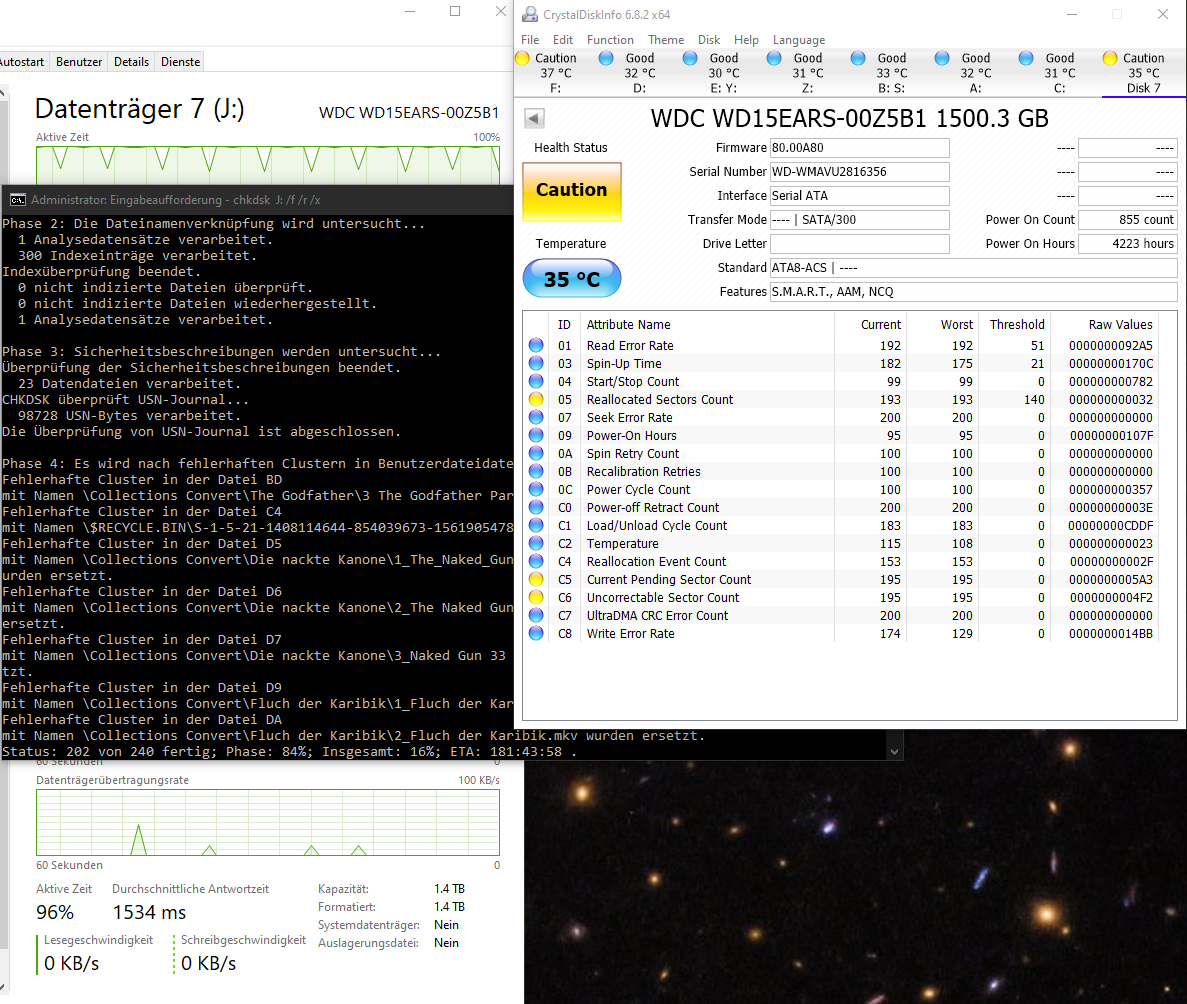Click the Reallocation Event Count row name

pos(656,562)
